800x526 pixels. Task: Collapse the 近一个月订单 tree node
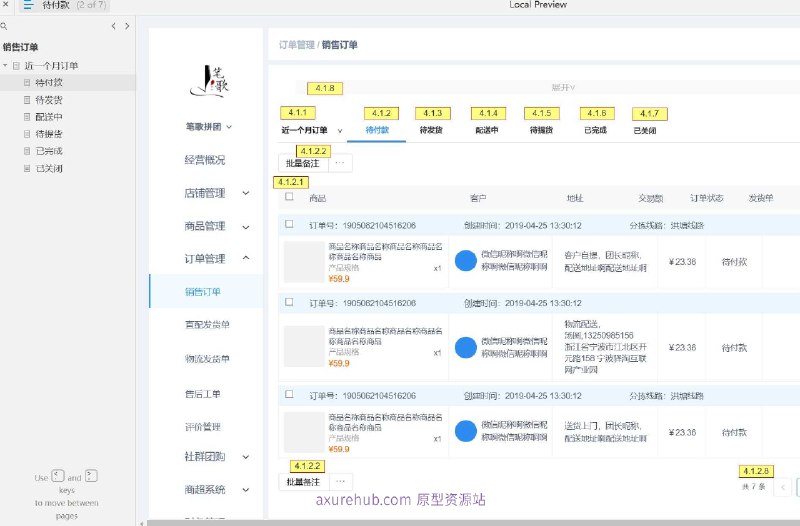(x=5, y=66)
